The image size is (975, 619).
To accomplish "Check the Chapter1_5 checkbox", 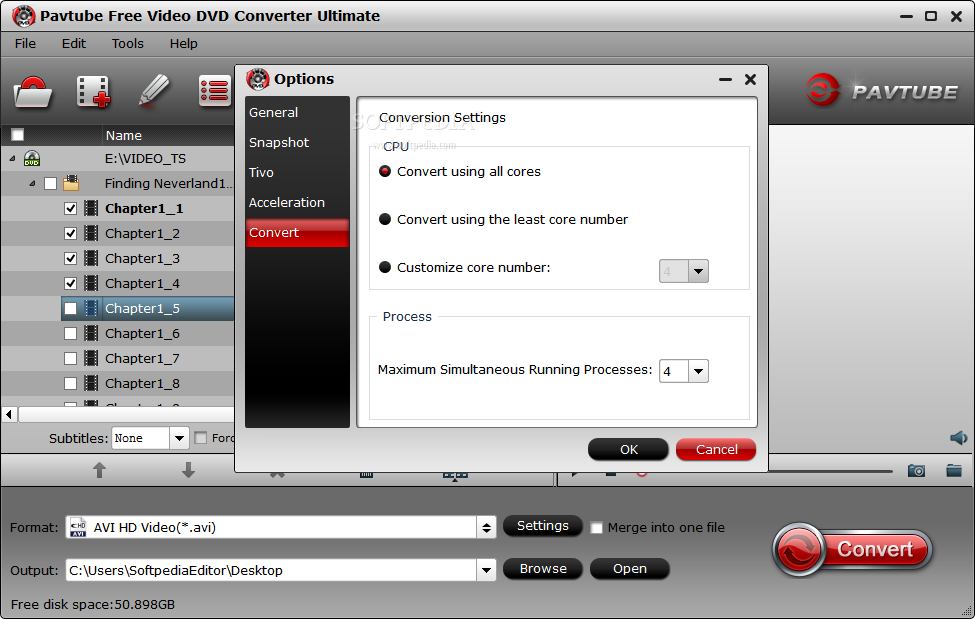I will point(70,309).
